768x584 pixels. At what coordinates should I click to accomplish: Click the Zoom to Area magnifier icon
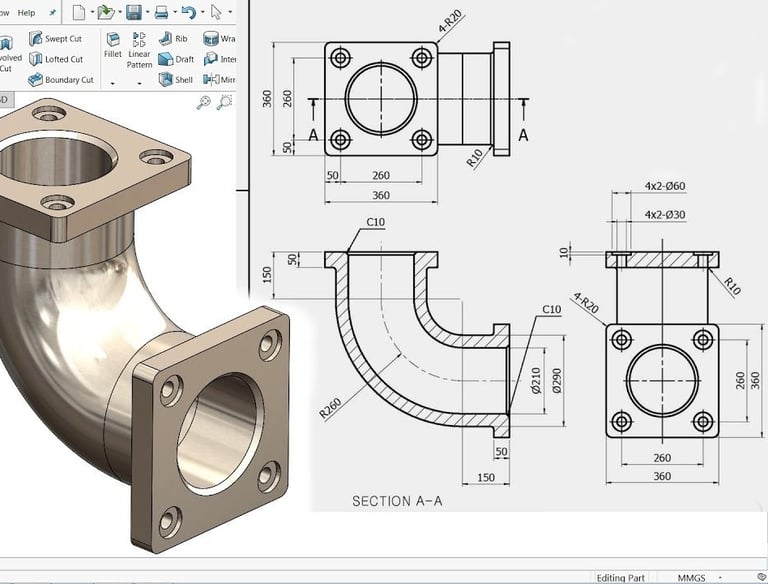(x=224, y=102)
